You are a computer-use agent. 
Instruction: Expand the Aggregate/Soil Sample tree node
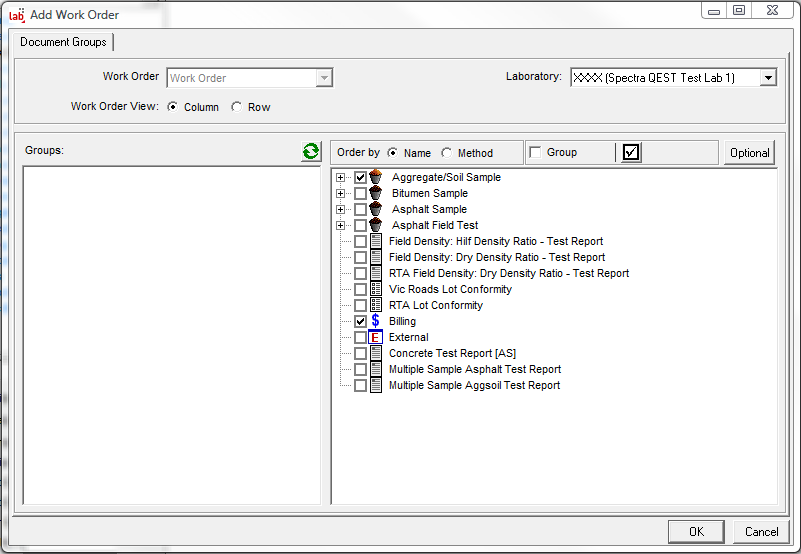click(x=341, y=177)
